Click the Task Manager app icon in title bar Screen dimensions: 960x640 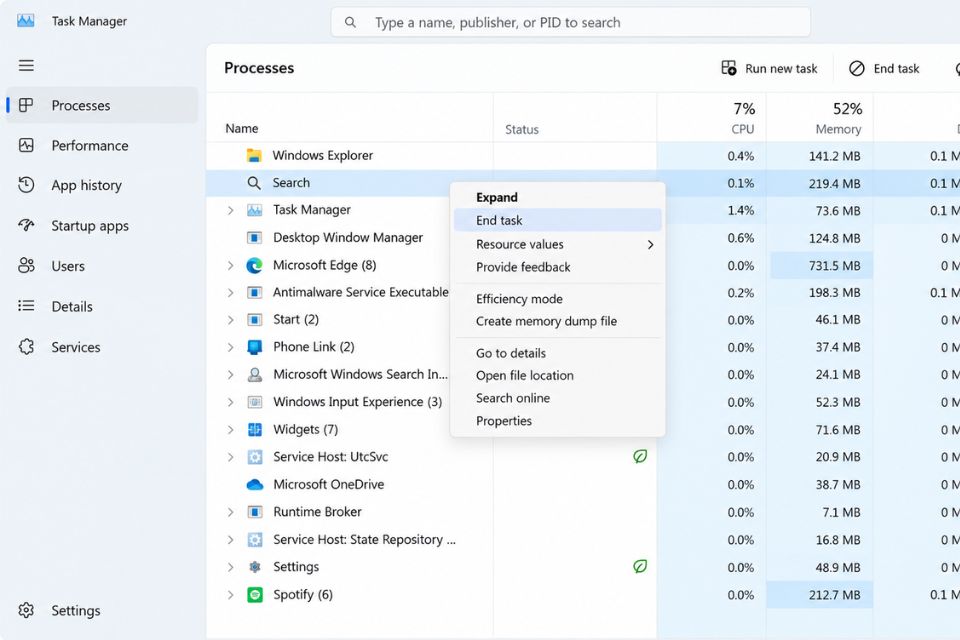point(26,21)
